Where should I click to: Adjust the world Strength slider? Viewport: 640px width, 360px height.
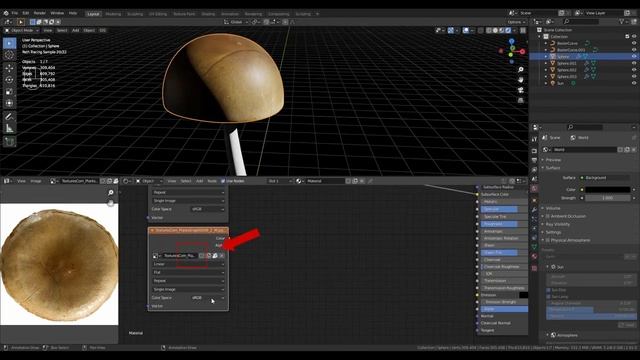tap(608, 198)
